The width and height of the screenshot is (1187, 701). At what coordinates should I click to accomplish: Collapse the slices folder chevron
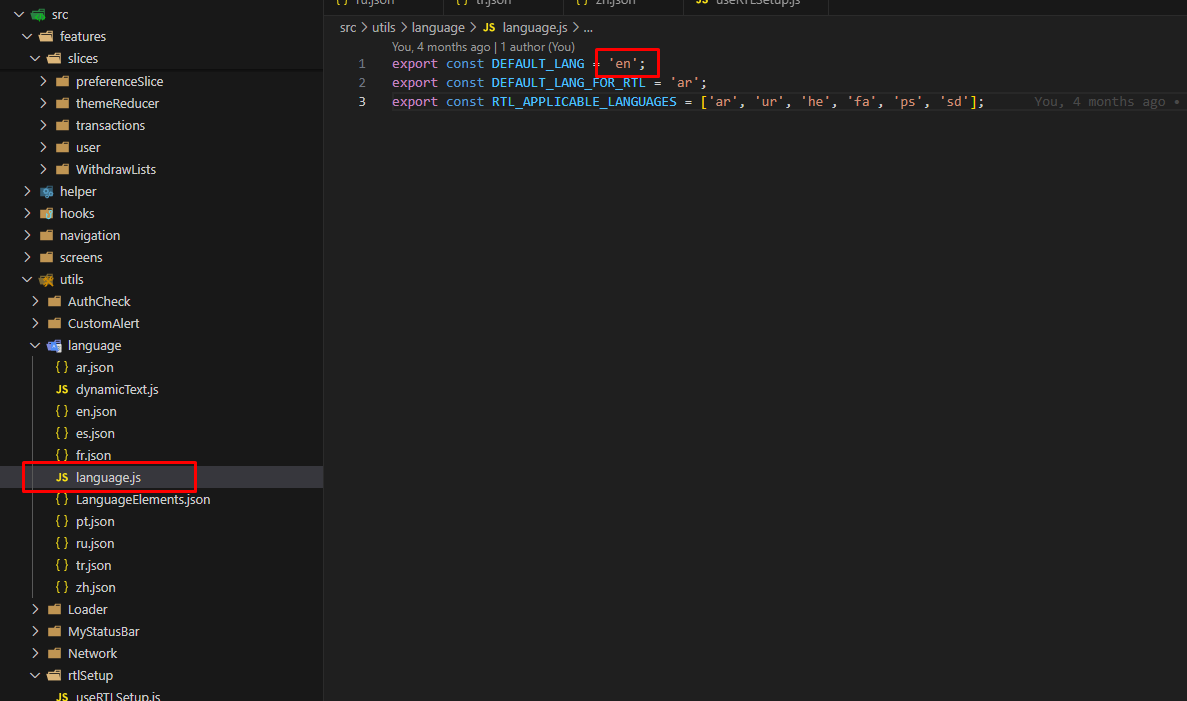click(35, 59)
